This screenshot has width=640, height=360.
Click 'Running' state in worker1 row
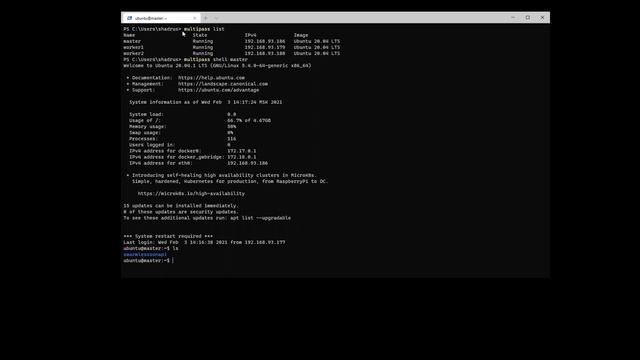(203, 47)
